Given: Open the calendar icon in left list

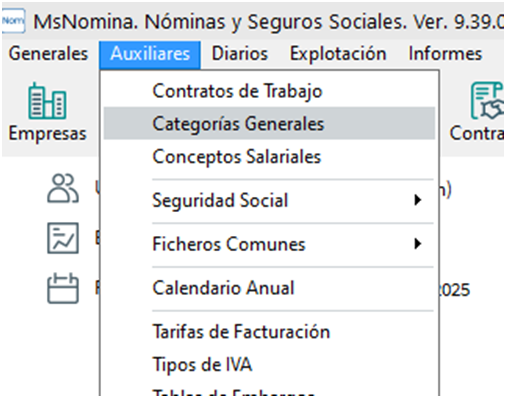Looking at the screenshot, I should (63, 288).
